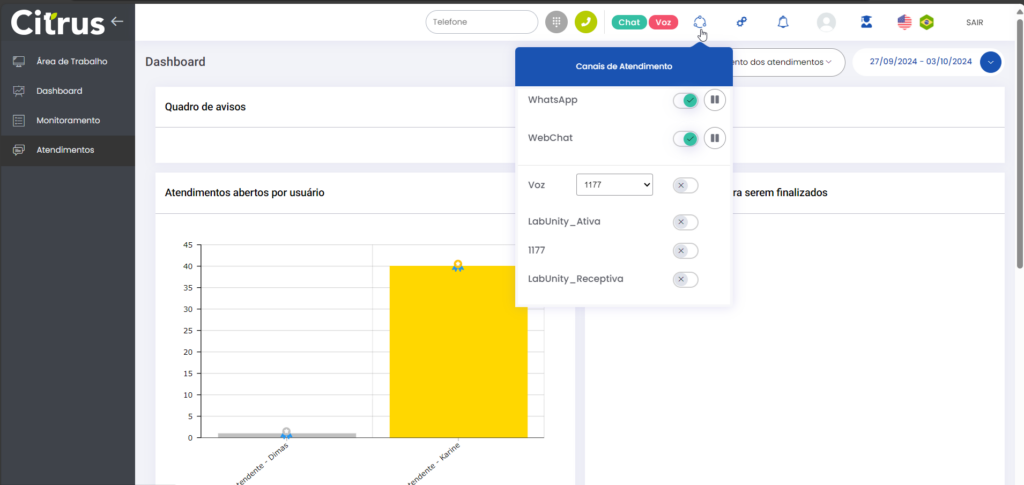Enable the LabUnity_Ativa queue toggle
This screenshot has height=485, width=1024.
pyautogui.click(x=685, y=222)
